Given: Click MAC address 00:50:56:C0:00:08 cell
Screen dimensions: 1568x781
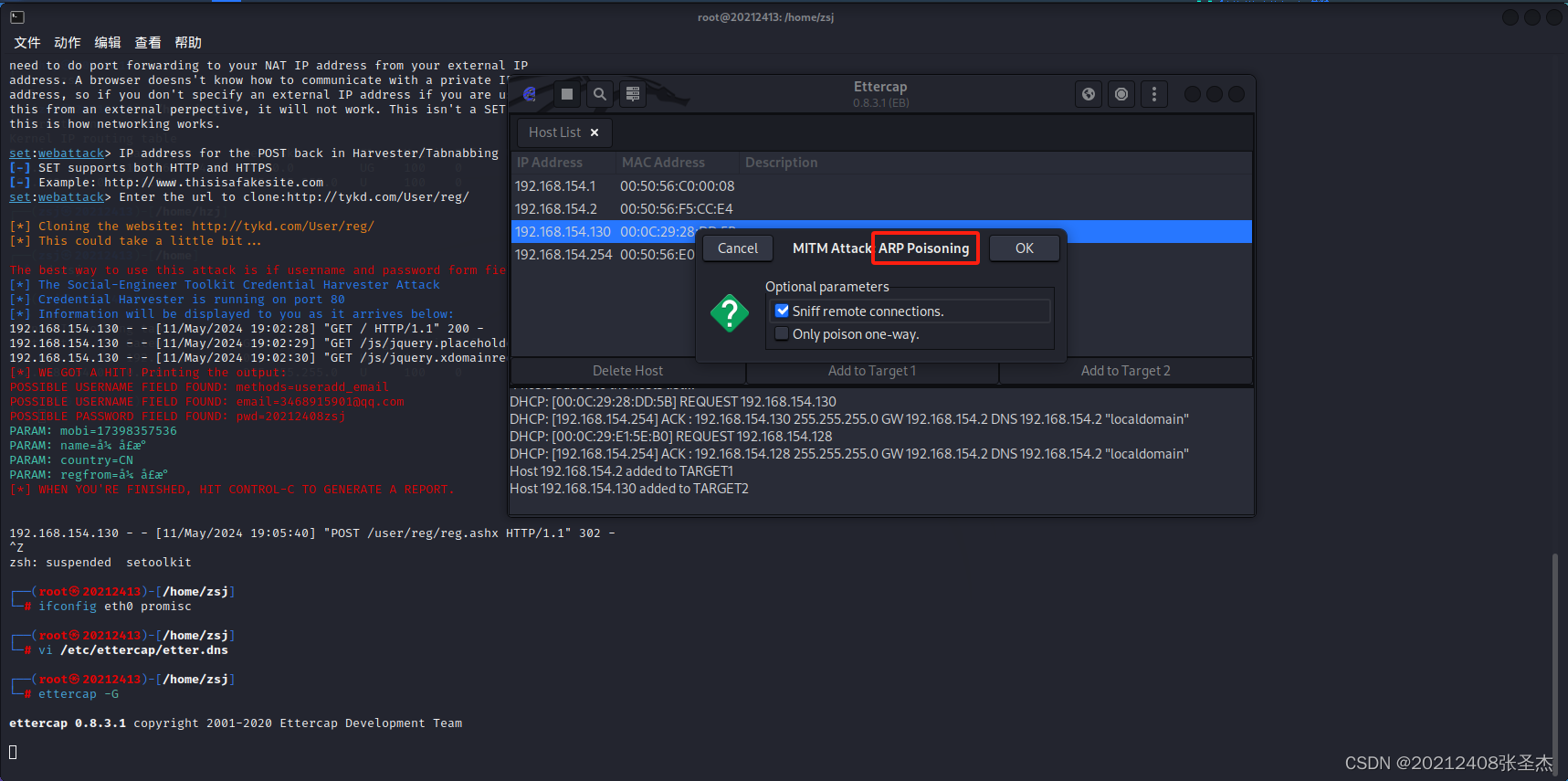Looking at the screenshot, I should pos(678,186).
